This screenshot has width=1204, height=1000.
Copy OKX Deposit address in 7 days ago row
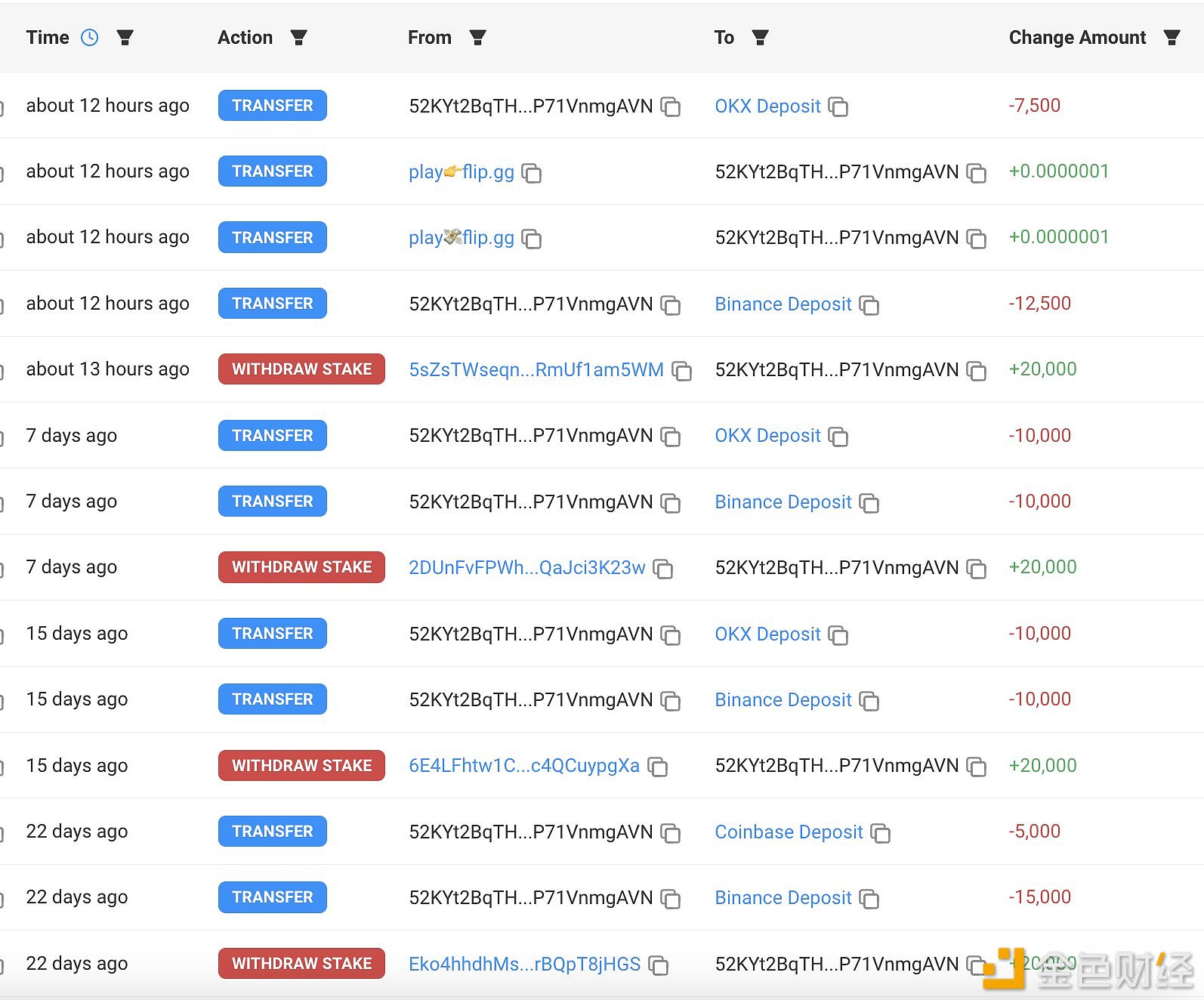pos(838,437)
